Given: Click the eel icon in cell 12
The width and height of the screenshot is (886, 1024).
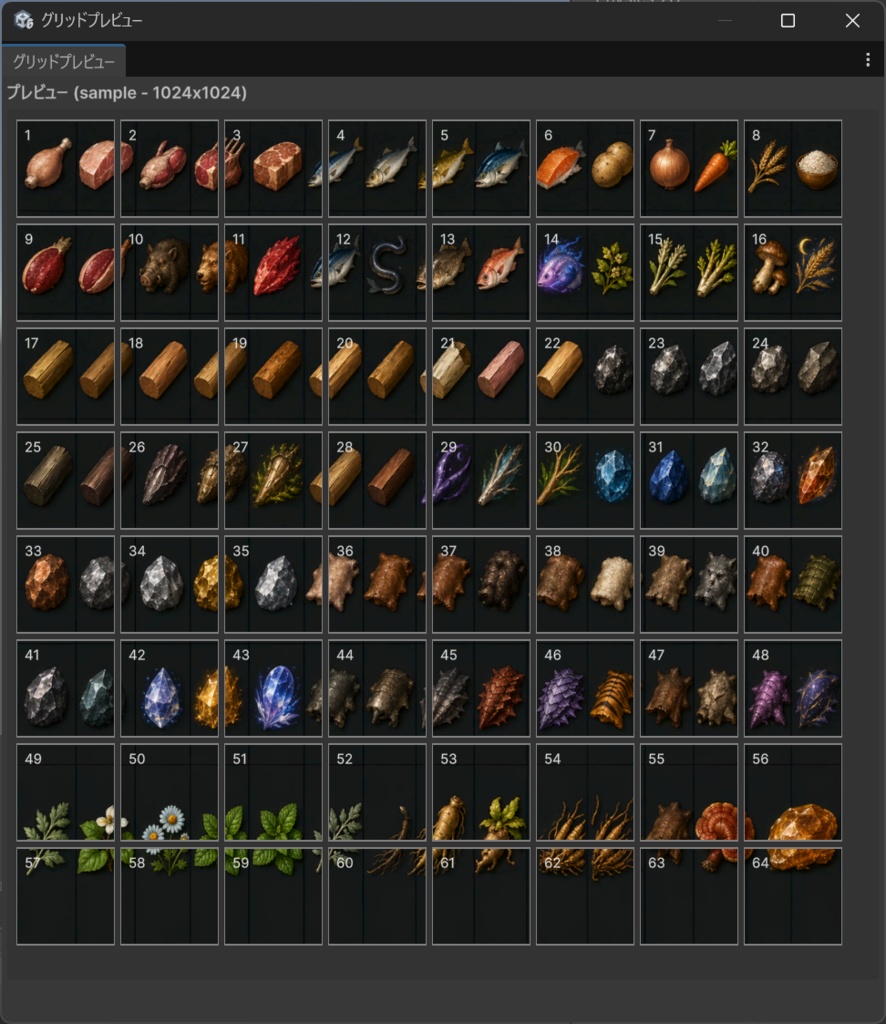Looking at the screenshot, I should [387, 266].
